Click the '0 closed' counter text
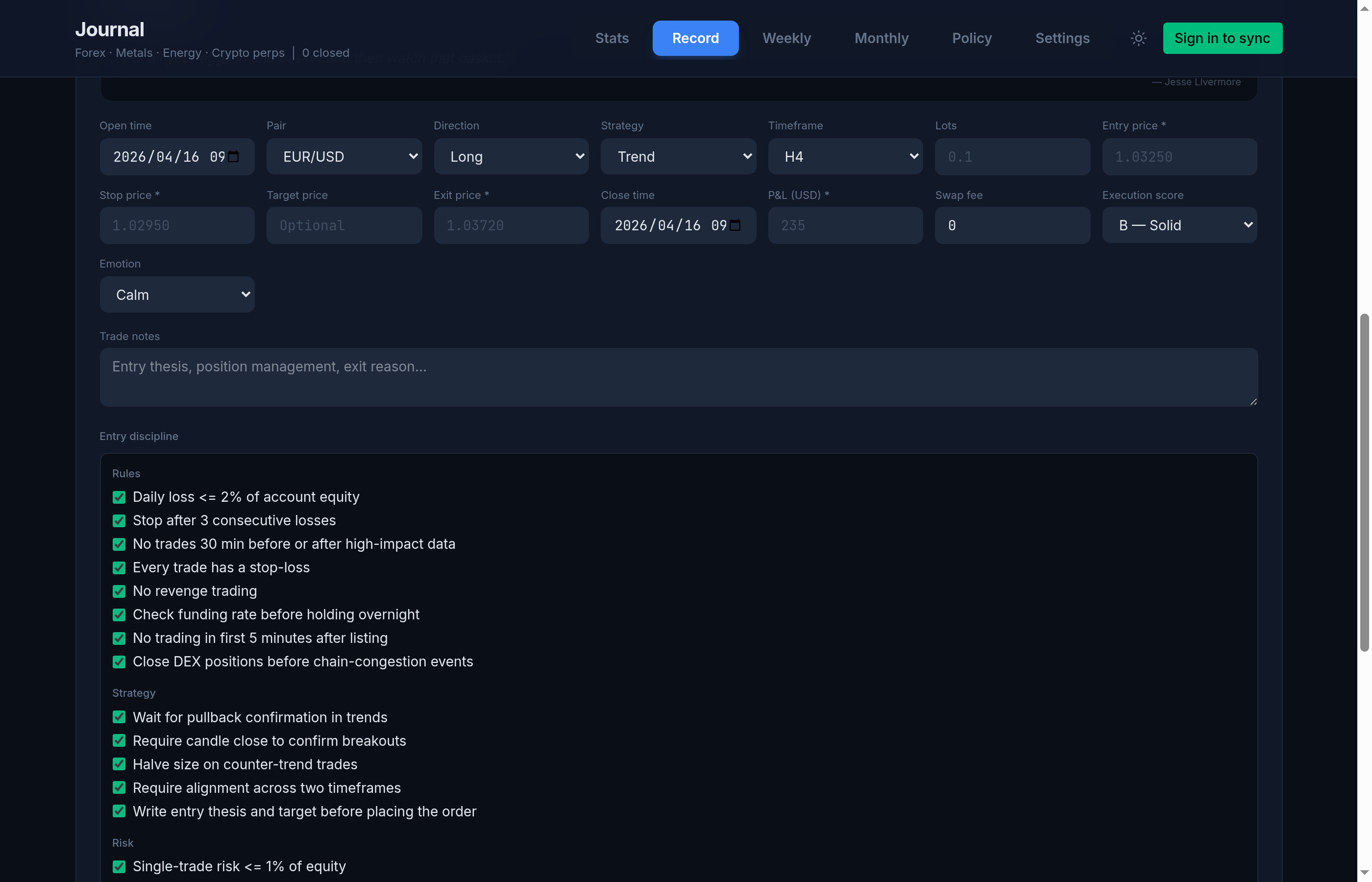1372x882 pixels. (x=325, y=53)
